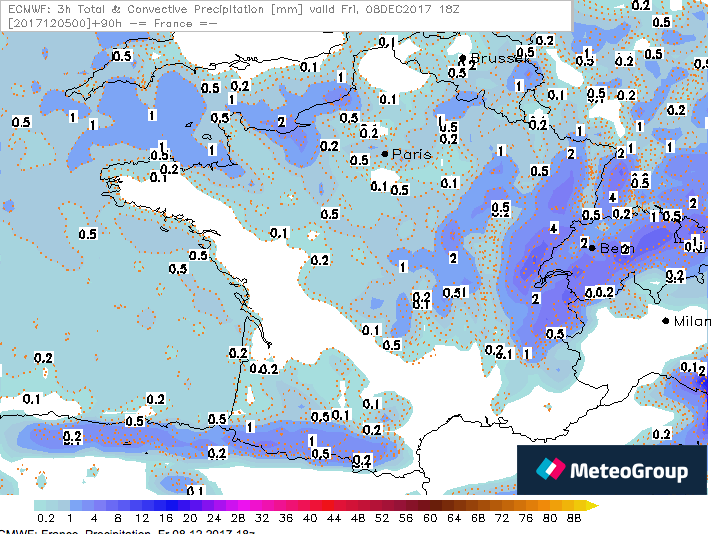
Task: Select the dark maroon 60 mm legend color
Action: (430, 506)
